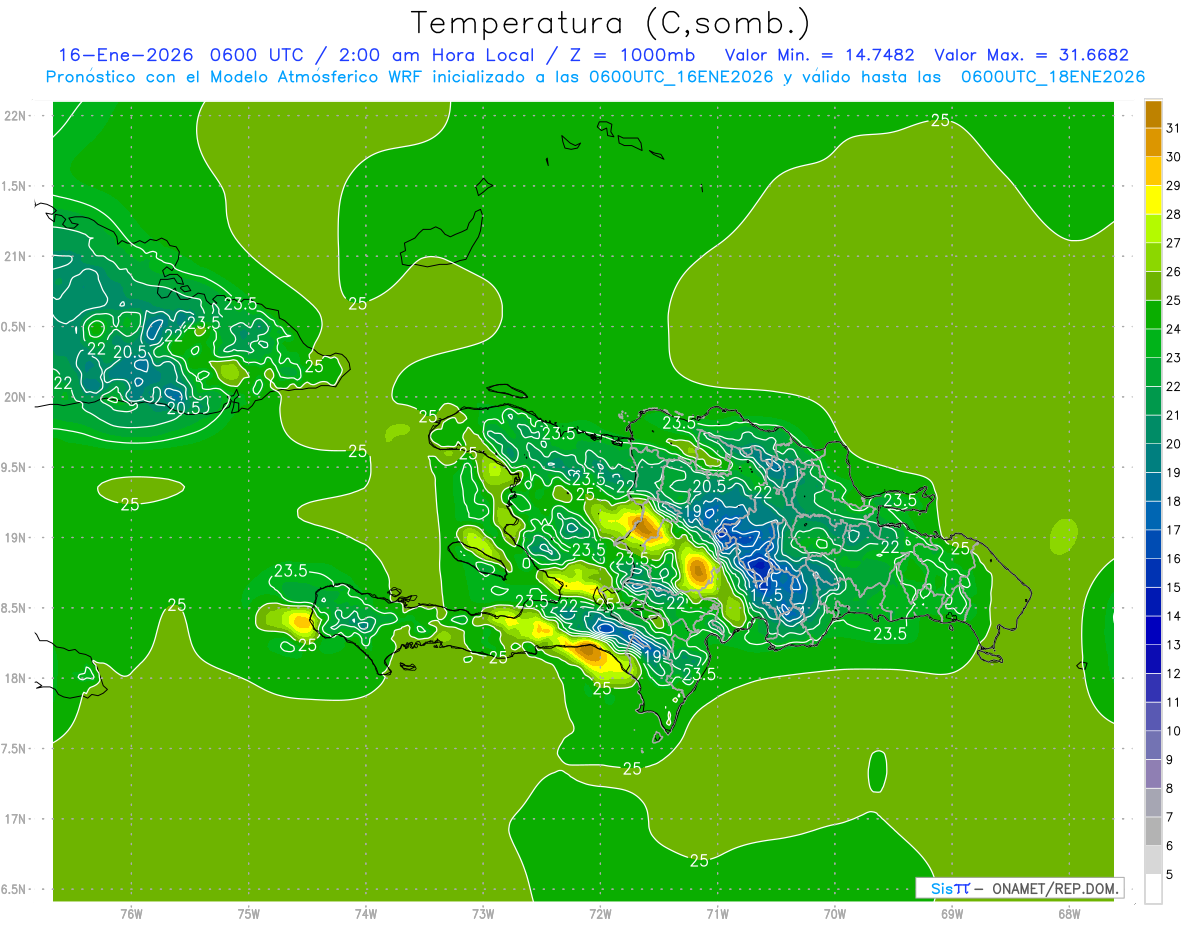Click the colorbar tick label "28"
Viewport: 1200px width, 927px height.
point(1174,214)
